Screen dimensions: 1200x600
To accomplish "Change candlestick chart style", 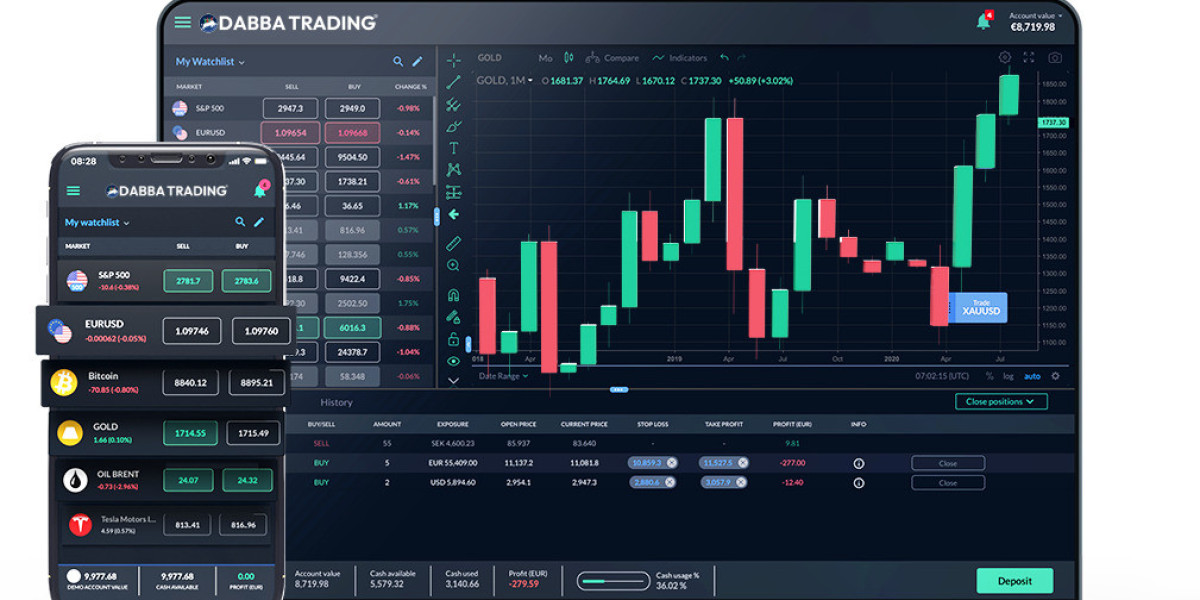I will [569, 58].
